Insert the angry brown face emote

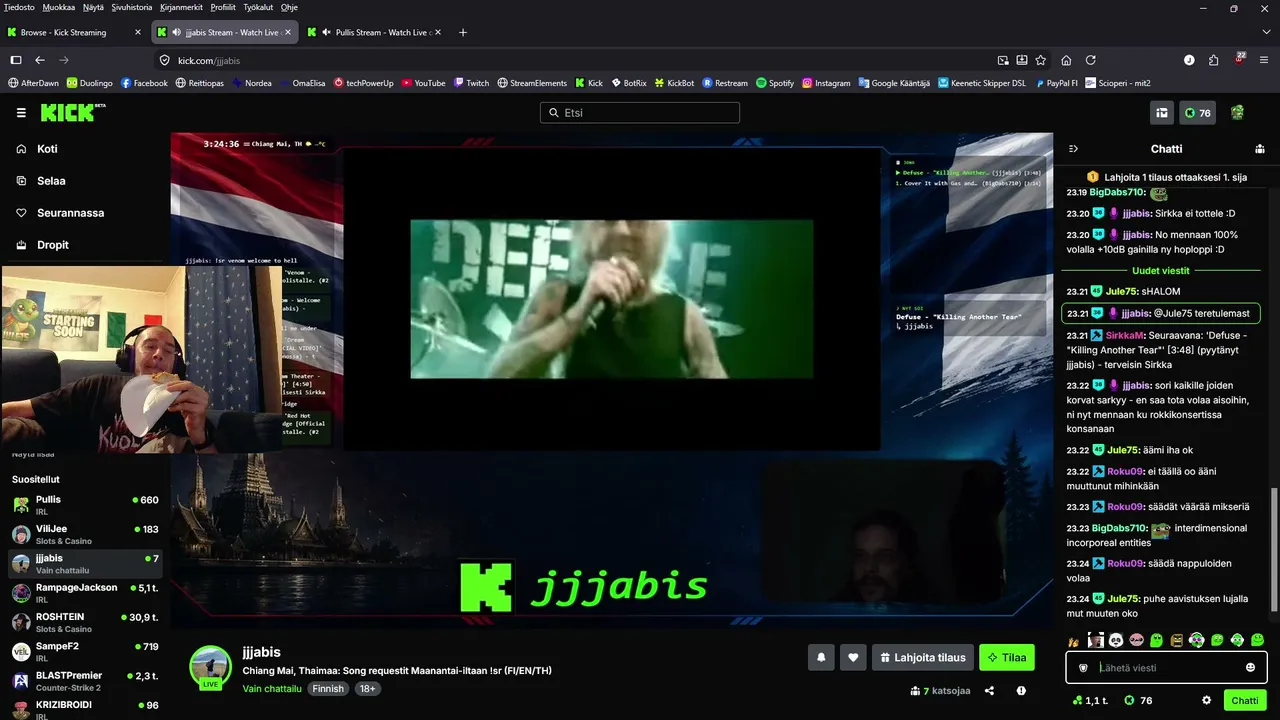point(1177,640)
